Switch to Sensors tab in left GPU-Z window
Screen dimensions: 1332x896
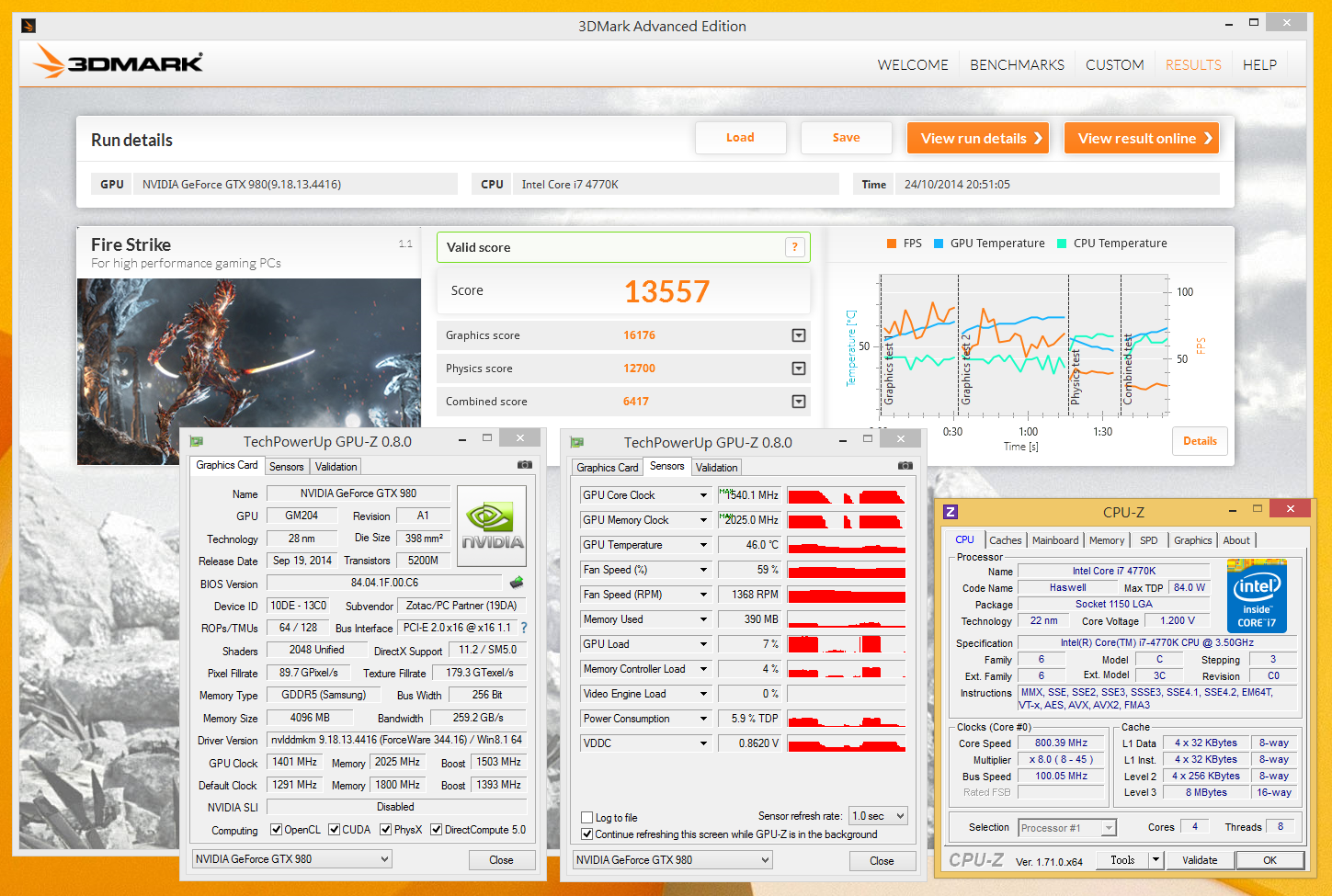286,467
